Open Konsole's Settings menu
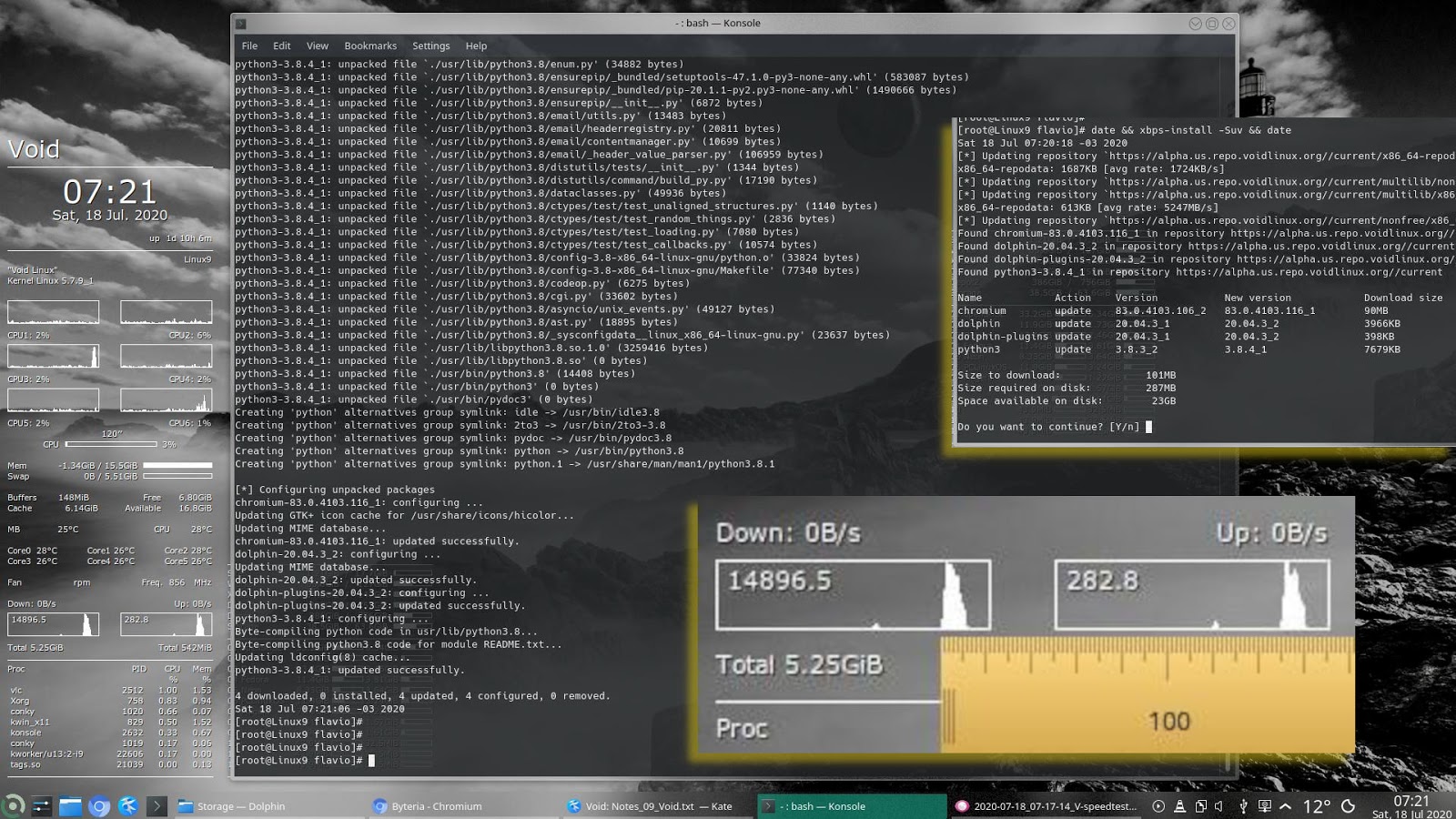 [430, 45]
